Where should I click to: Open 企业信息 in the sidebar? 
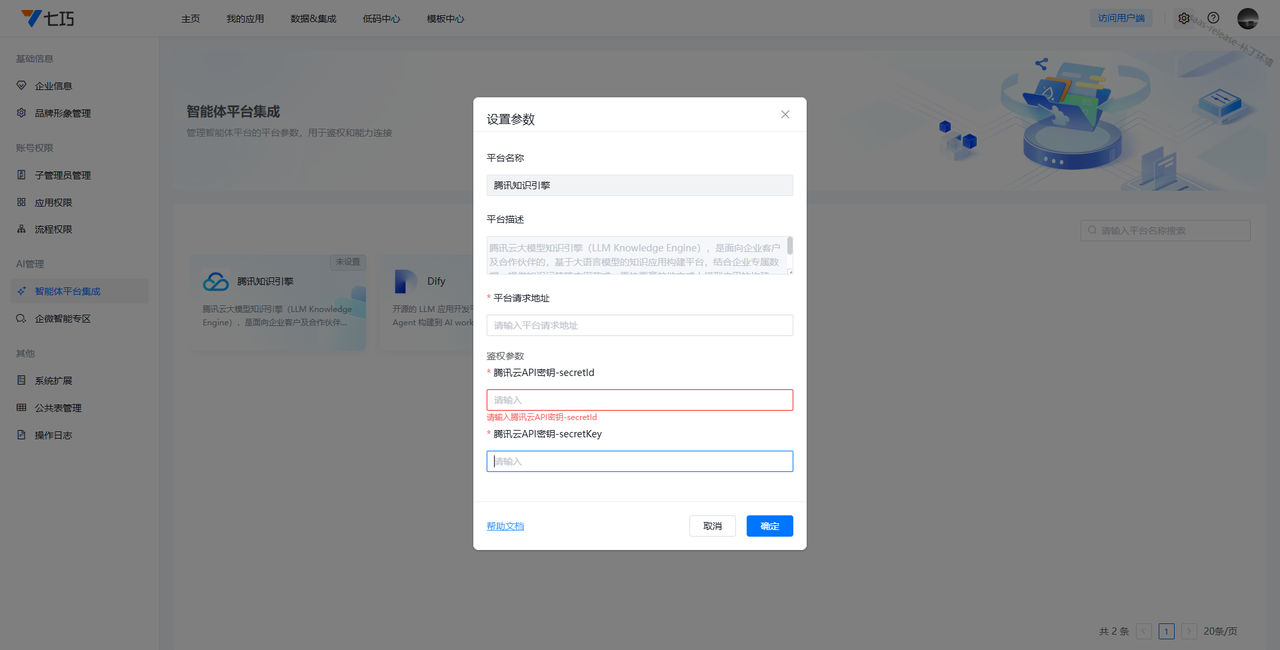53,86
